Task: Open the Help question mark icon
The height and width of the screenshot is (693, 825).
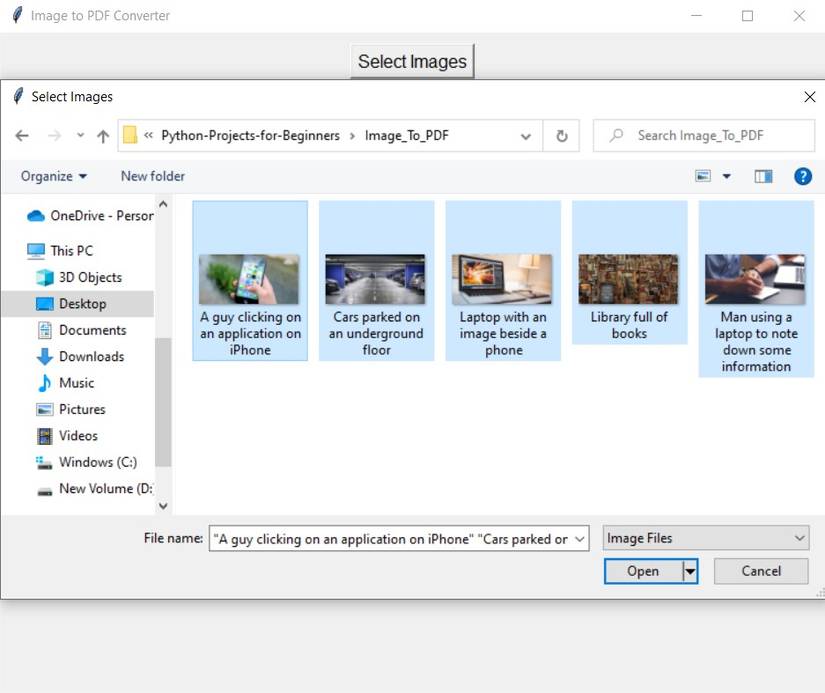Action: tap(802, 176)
